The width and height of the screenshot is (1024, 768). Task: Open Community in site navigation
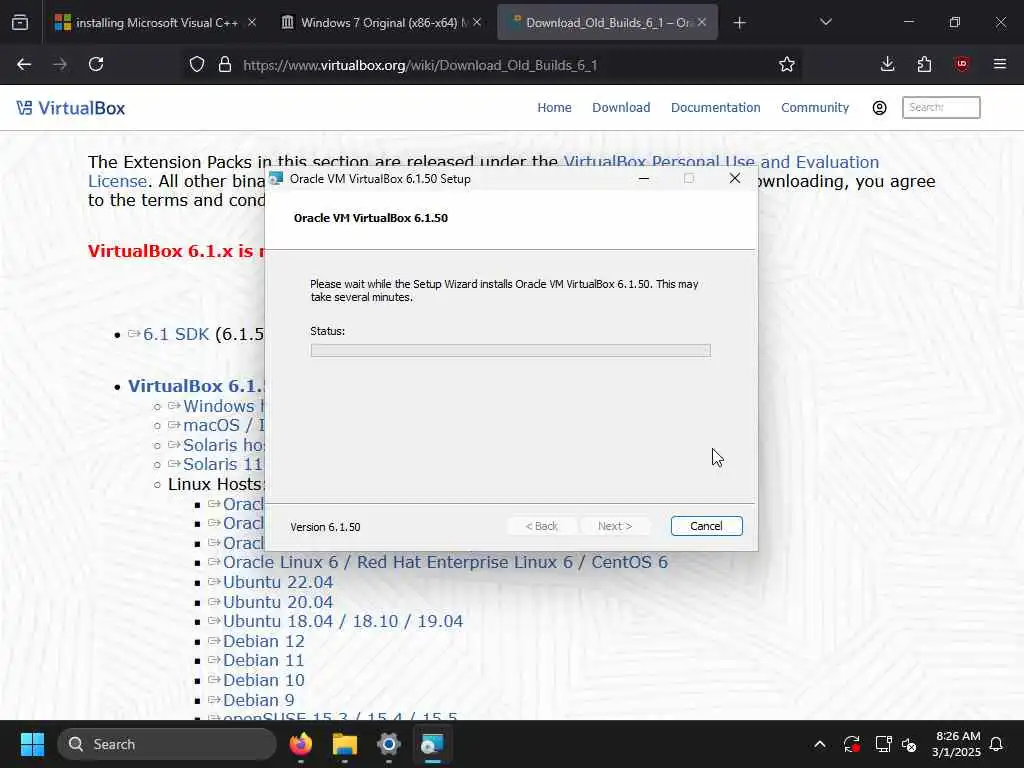815,108
